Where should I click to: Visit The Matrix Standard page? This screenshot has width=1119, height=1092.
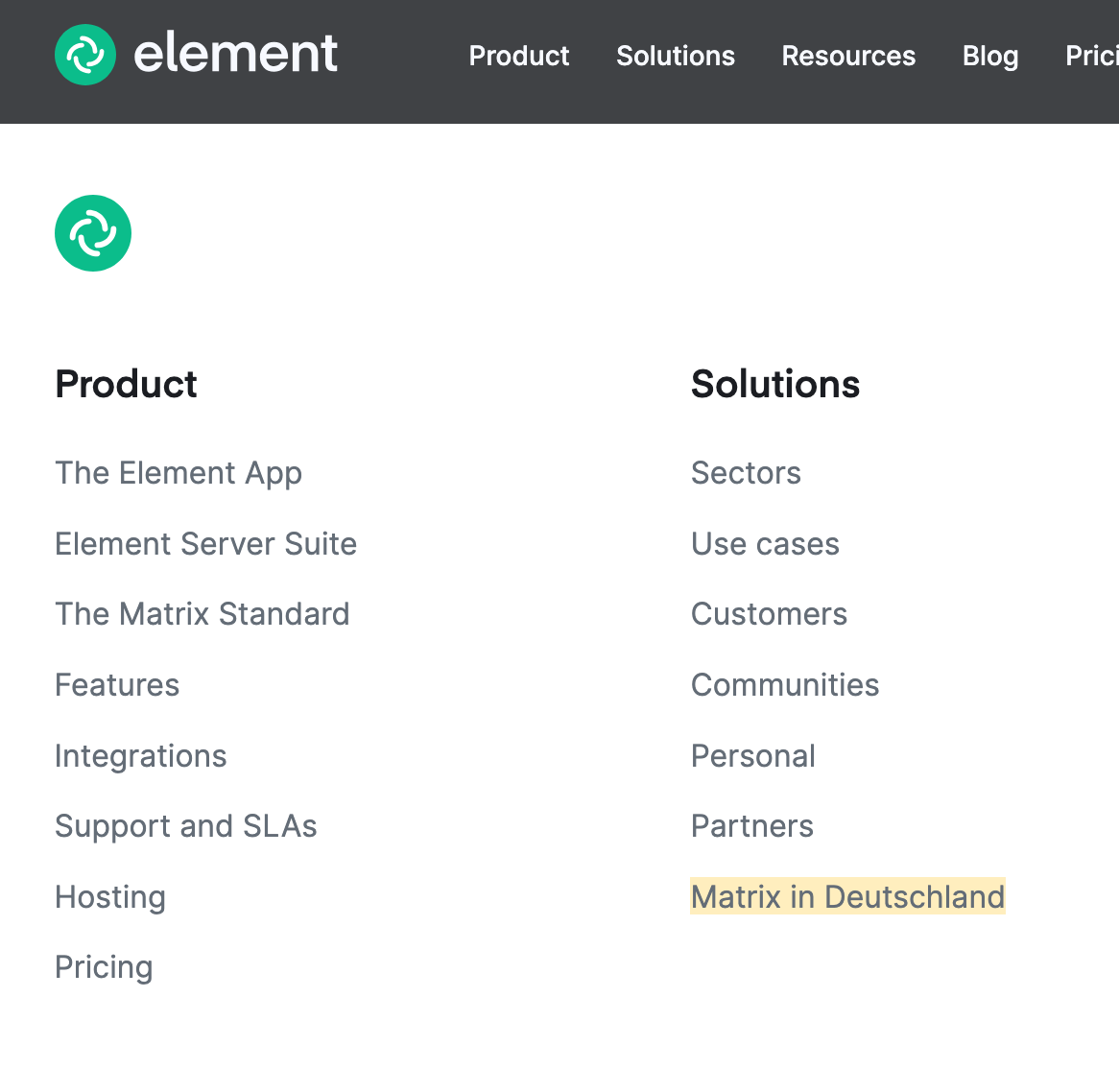pyautogui.click(x=202, y=614)
